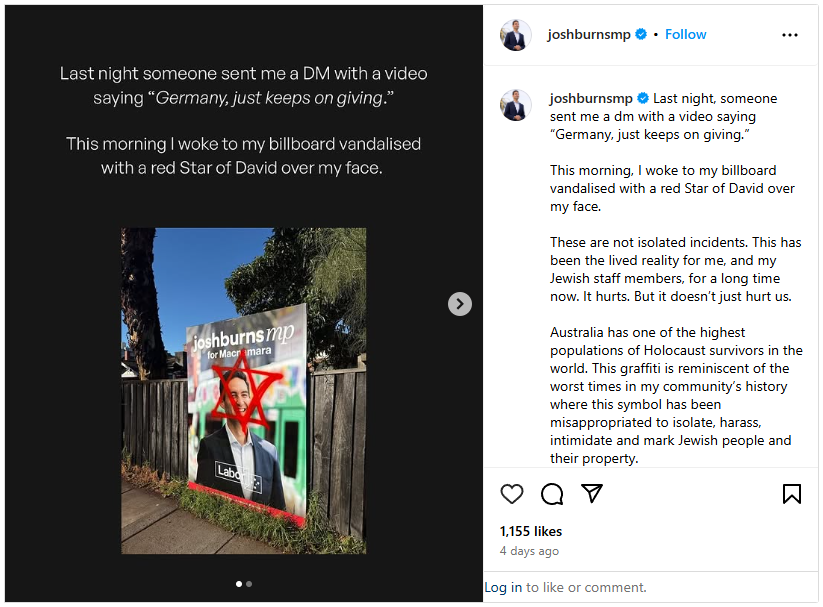This screenshot has width=823, height=607.
Task: Select the first carousel dot indicator
Action: [x=239, y=584]
